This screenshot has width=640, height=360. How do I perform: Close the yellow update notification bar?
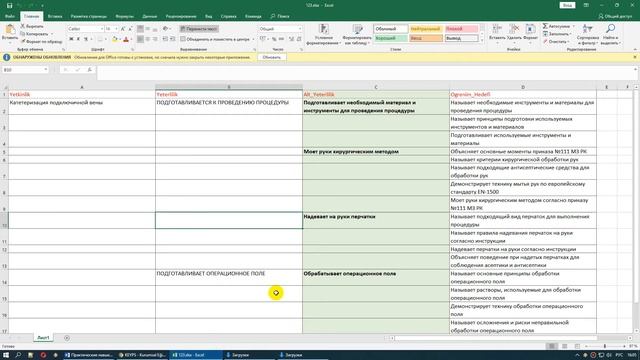[635, 58]
